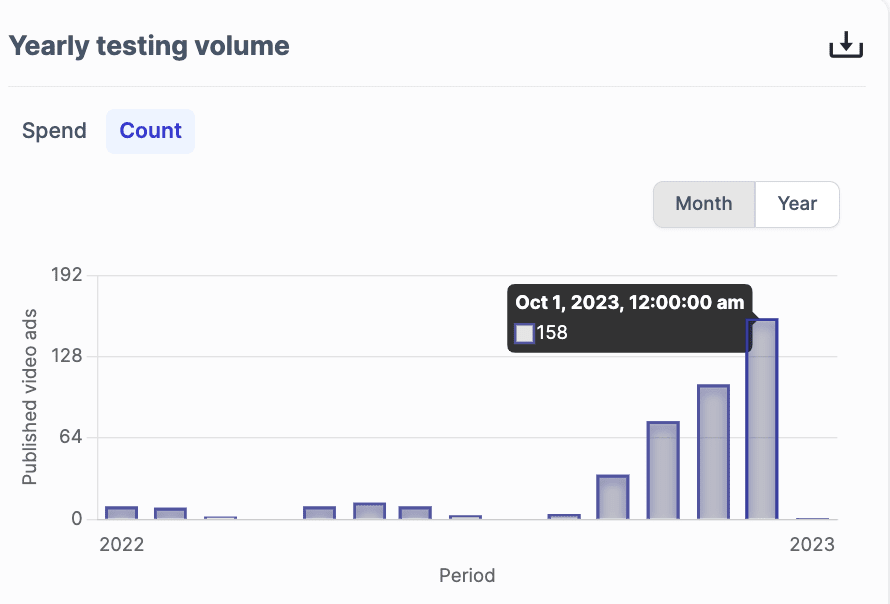This screenshot has width=890, height=604.
Task: Switch the chart to Year view
Action: (x=797, y=204)
